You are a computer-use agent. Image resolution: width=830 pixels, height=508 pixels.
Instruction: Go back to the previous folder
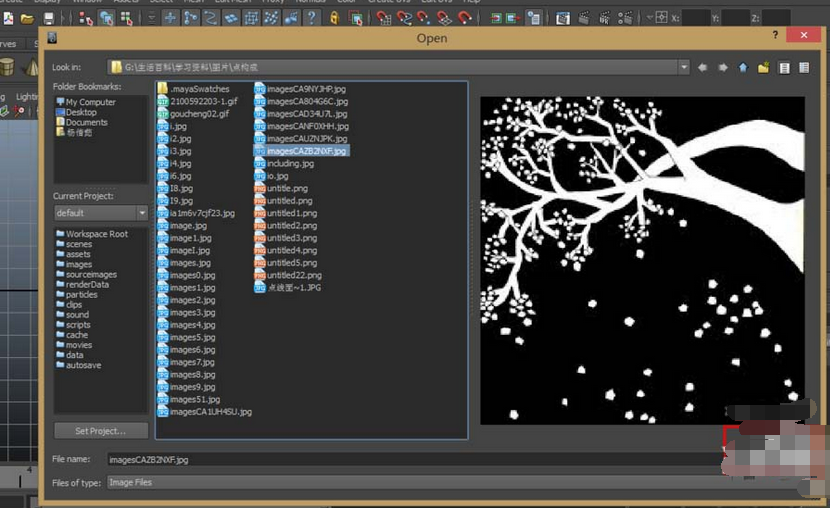point(702,67)
